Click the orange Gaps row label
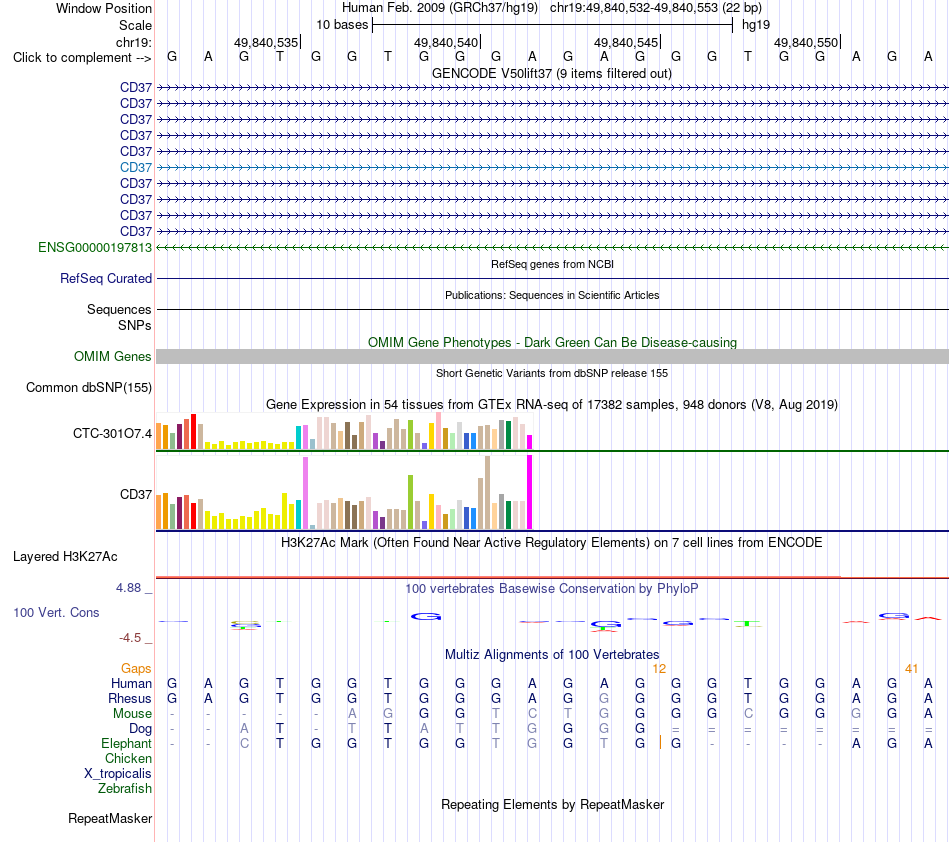The image size is (950, 842). click(x=136, y=668)
